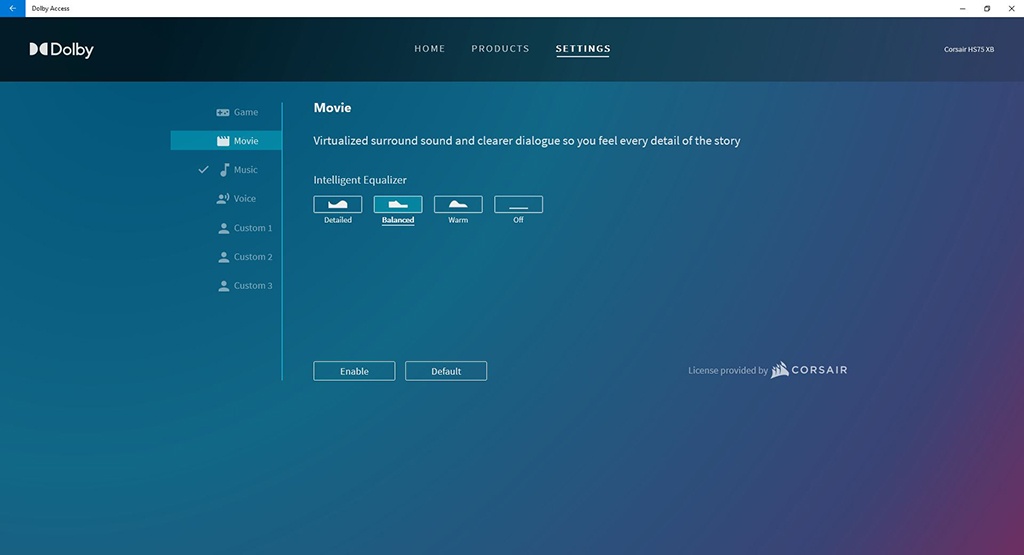Click the Dolby logo
The width and height of the screenshot is (1024, 555).
(61, 50)
